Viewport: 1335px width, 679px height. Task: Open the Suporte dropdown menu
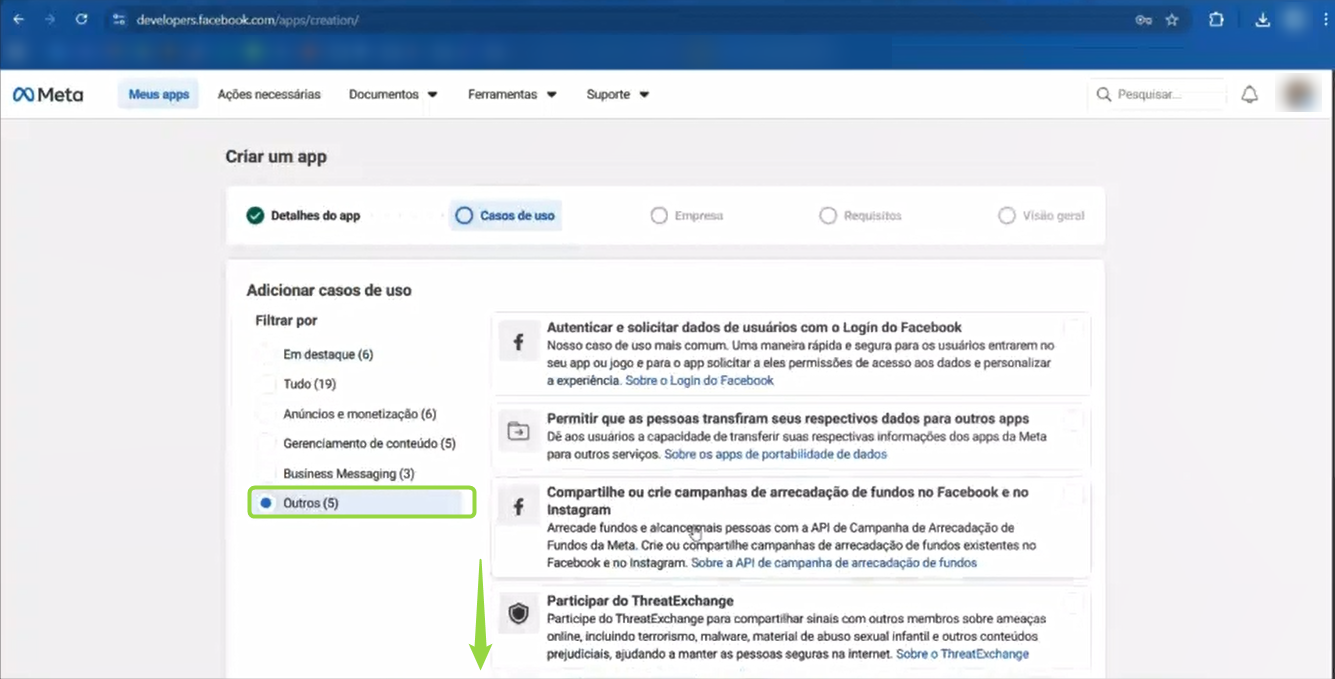tap(617, 95)
